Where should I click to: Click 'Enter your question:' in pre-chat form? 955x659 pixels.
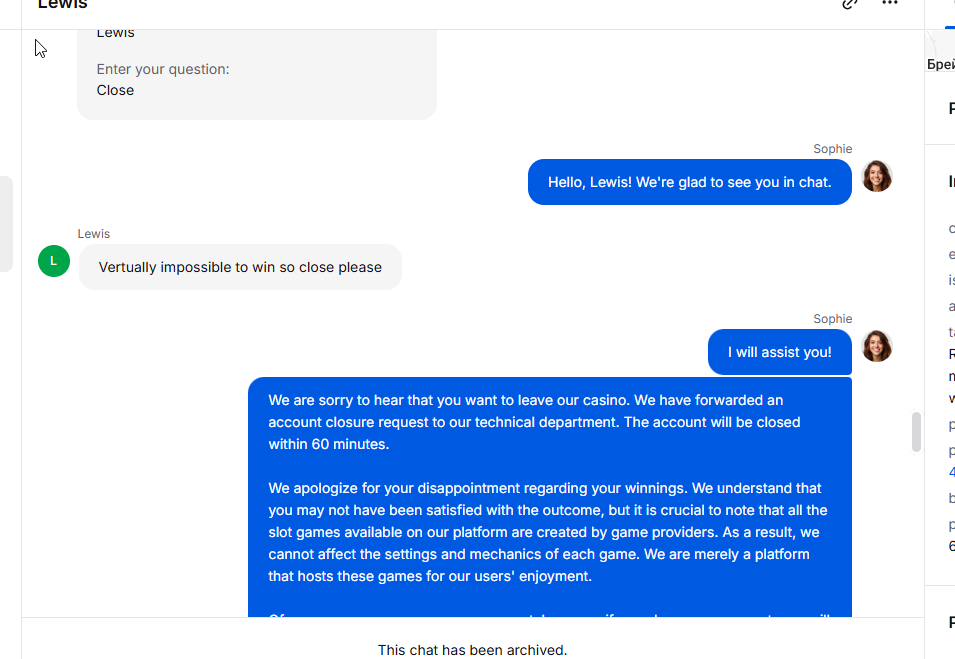[163, 69]
